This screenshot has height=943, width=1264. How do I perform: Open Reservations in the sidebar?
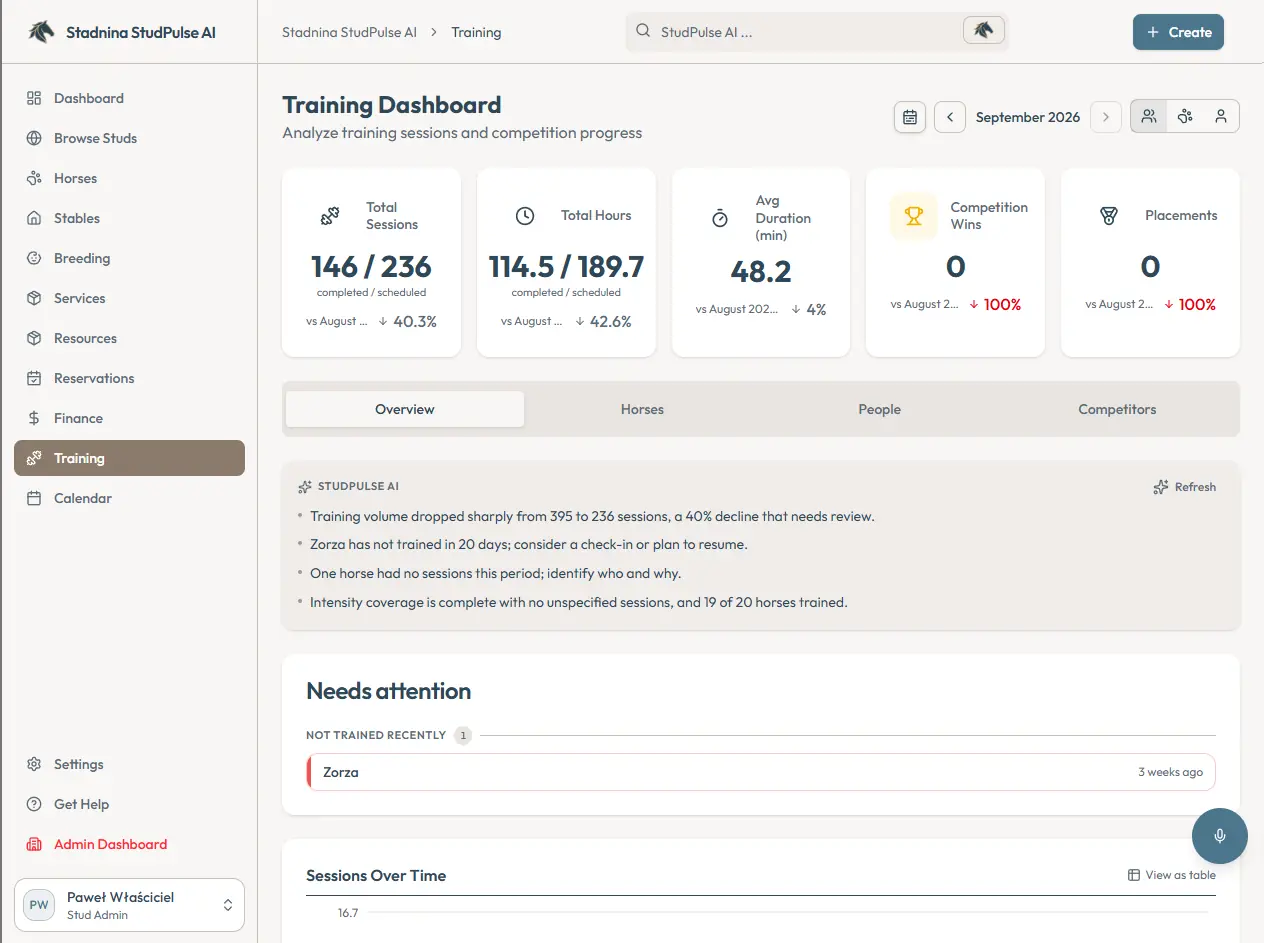click(x=129, y=378)
